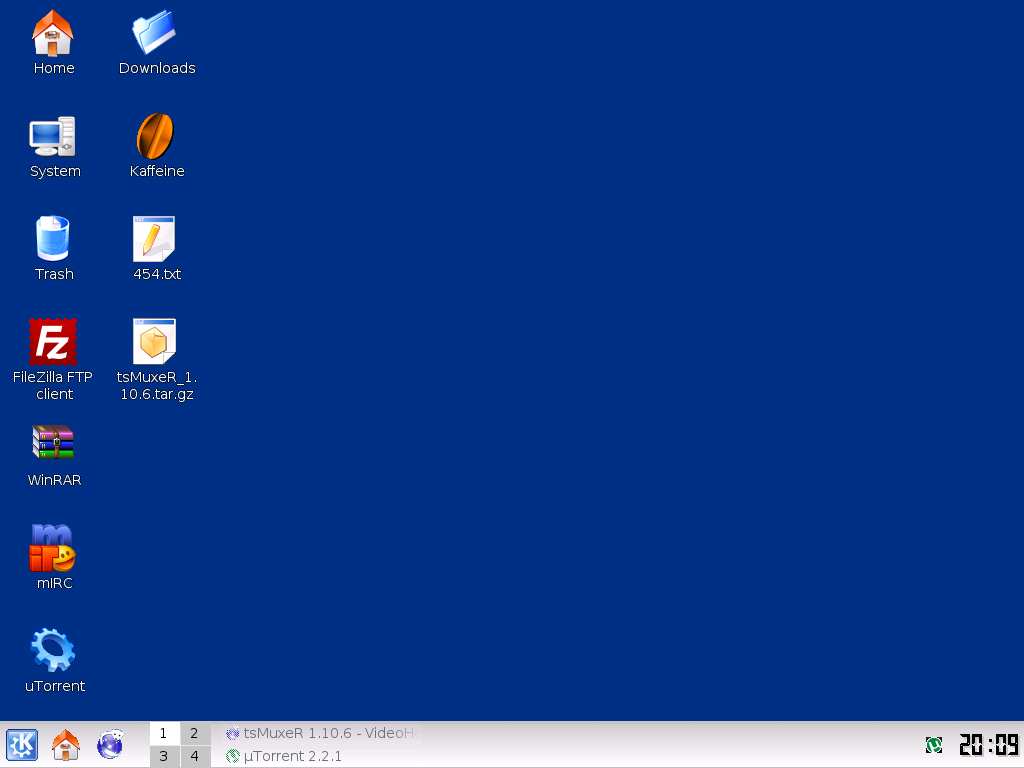The width and height of the screenshot is (1024, 768).
Task: Click the uTorrent system tray icon
Action: (934, 745)
